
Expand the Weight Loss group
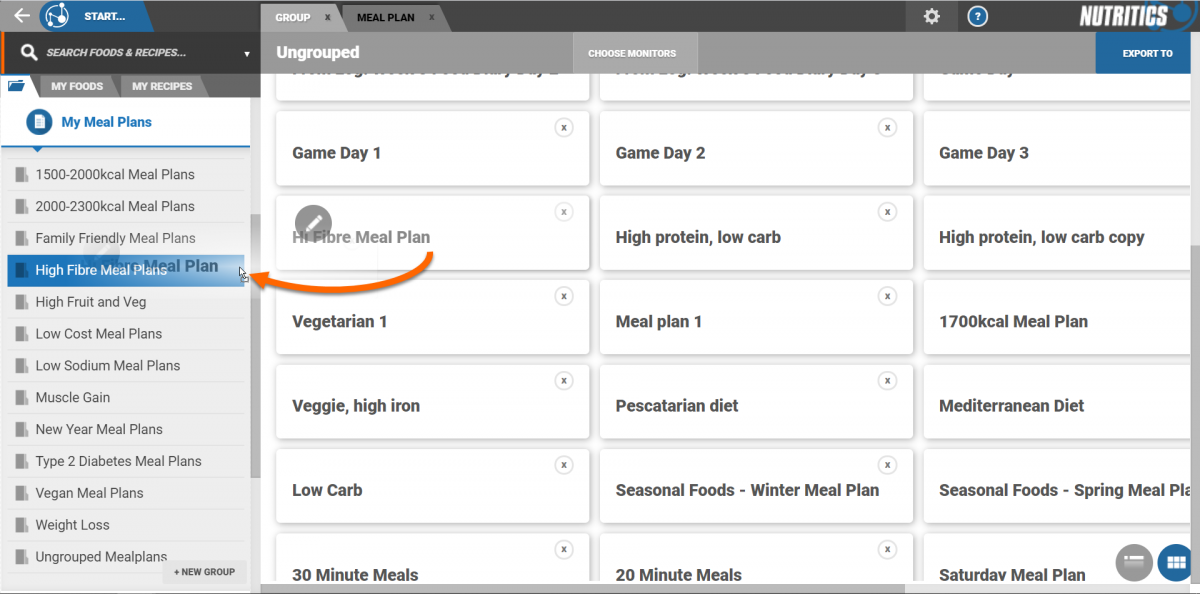pyautogui.click(x=73, y=525)
